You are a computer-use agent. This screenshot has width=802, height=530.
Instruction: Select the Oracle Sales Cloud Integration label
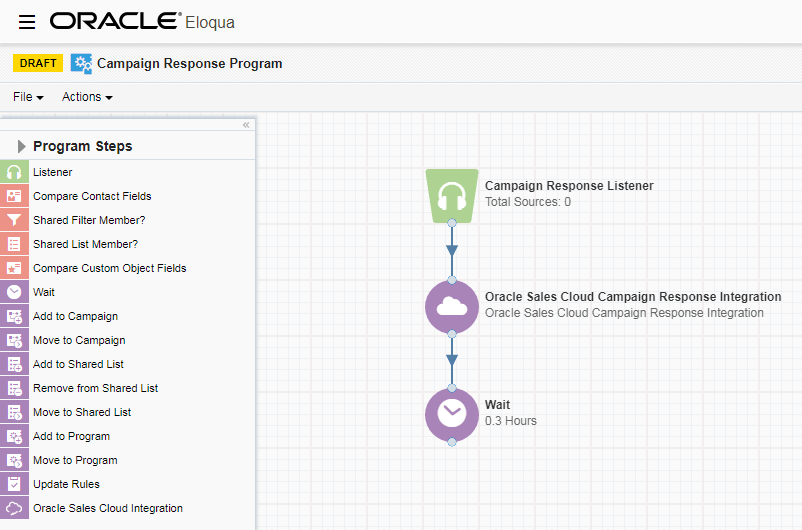click(108, 509)
